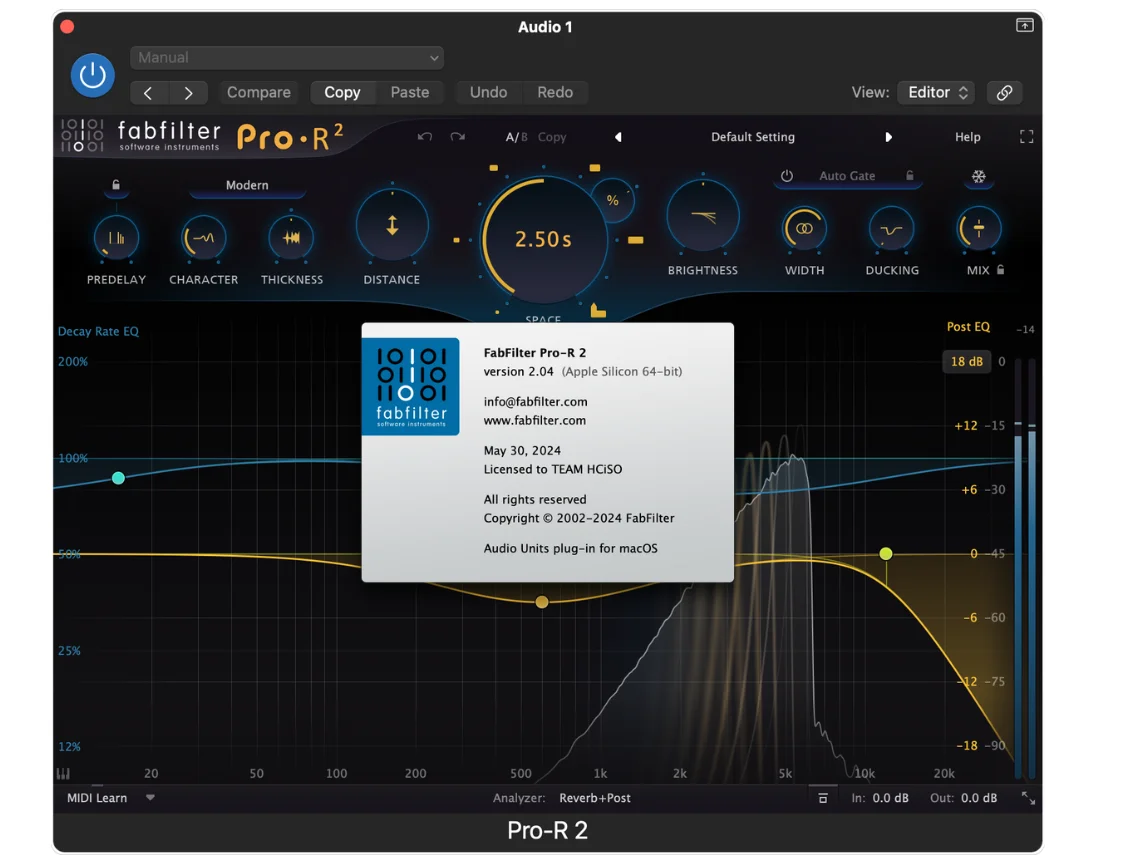Open the View Editor dropdown
The height and width of the screenshot is (855, 1140).
pyautogui.click(x=936, y=93)
